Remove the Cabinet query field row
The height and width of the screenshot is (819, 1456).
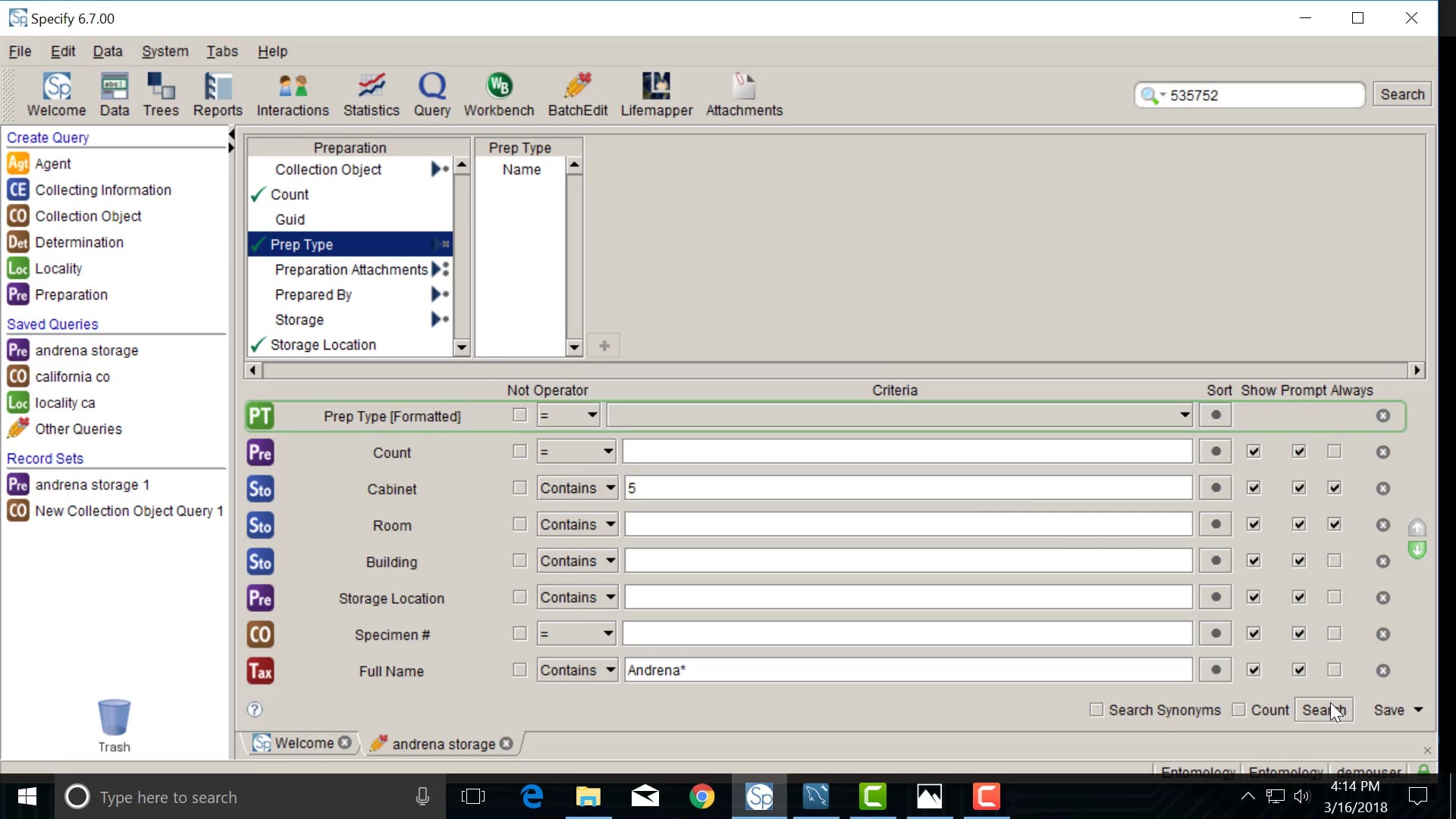(x=1383, y=488)
